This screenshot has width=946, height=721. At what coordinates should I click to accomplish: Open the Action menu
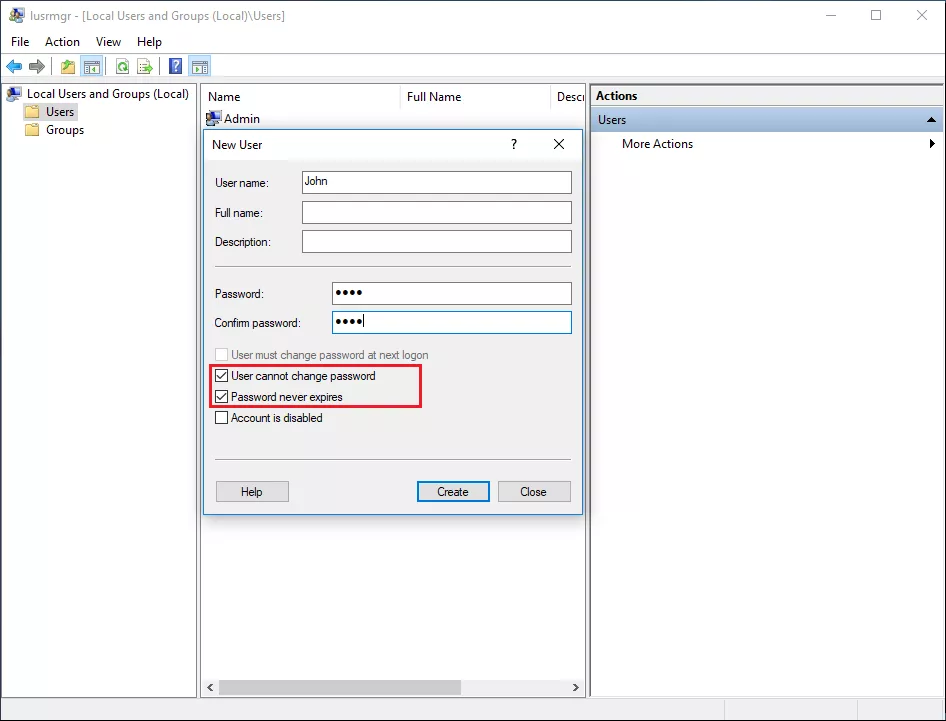click(62, 42)
